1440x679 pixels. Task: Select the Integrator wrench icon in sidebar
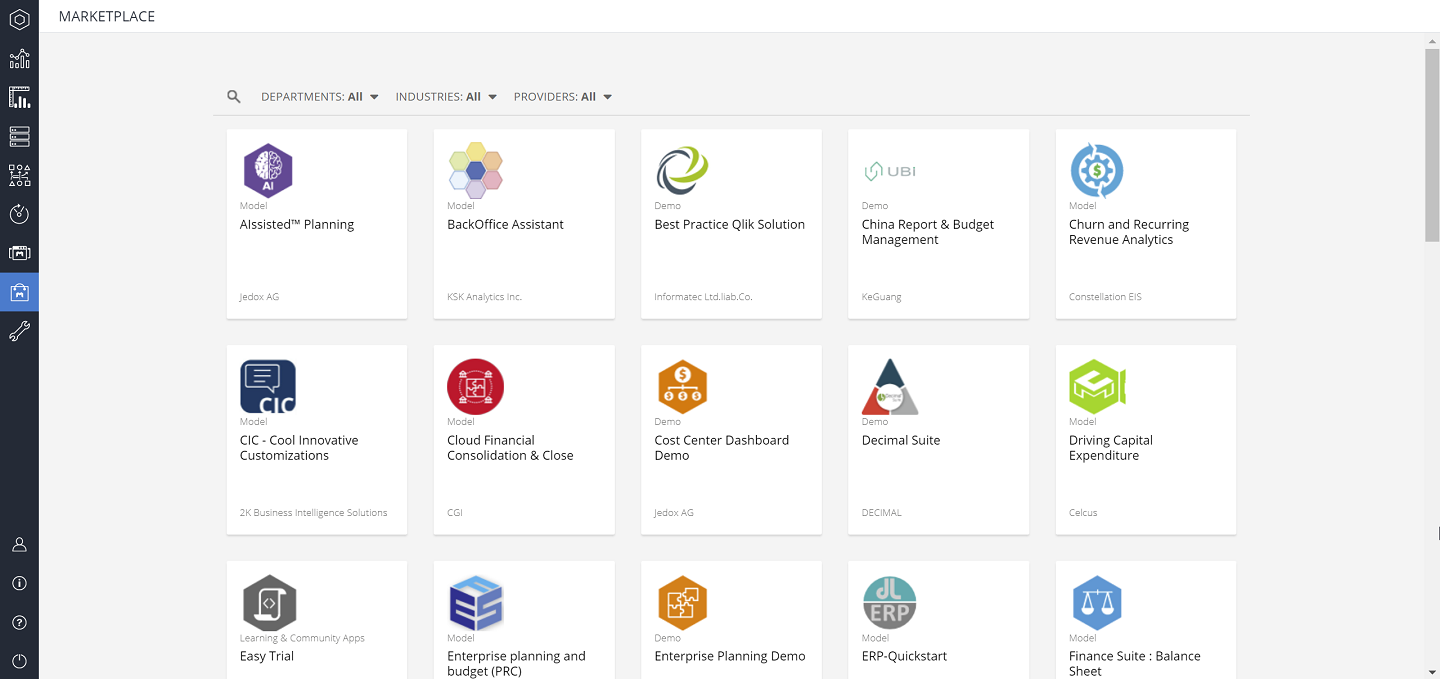pyautogui.click(x=20, y=331)
